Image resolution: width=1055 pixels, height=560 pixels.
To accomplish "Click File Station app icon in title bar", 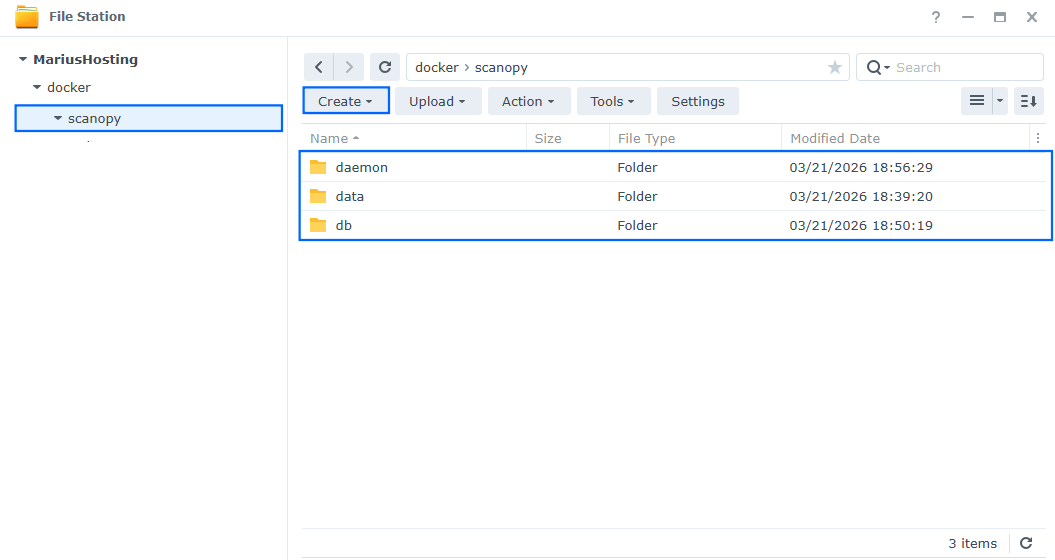I will tap(27, 17).
